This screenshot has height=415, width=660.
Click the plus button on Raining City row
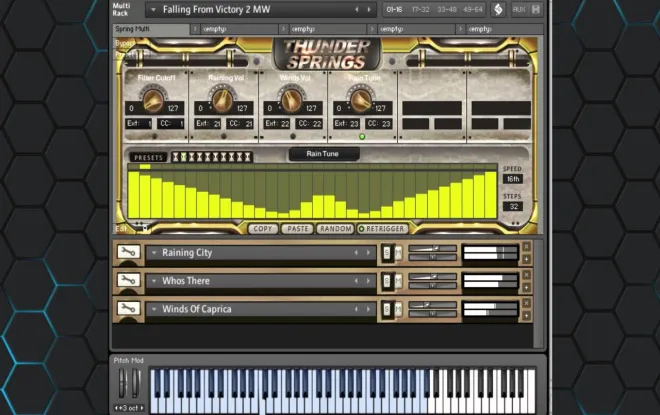point(526,259)
